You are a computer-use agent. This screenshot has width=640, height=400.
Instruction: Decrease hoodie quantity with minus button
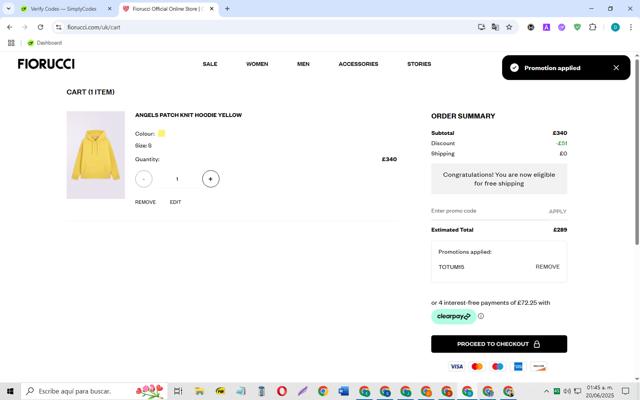pos(144,179)
